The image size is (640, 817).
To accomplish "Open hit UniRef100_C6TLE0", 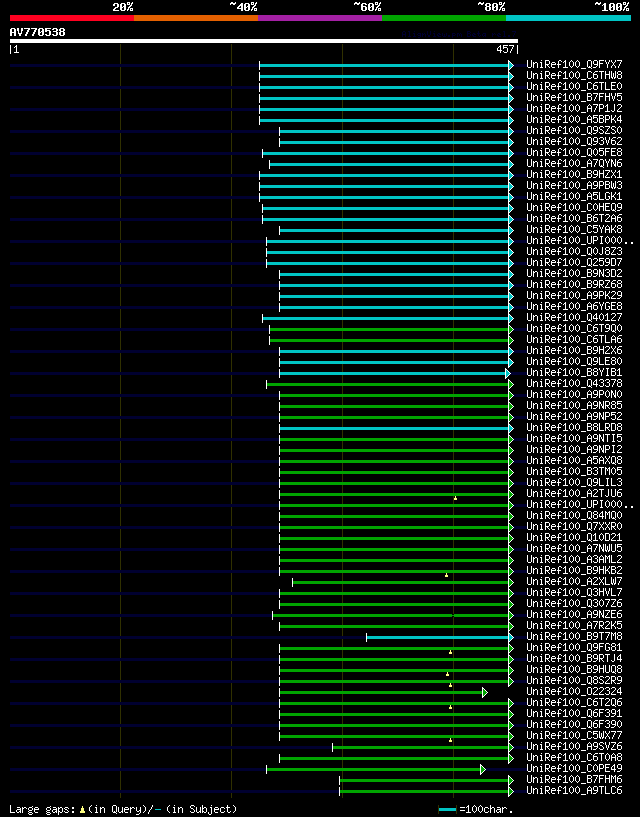I will coord(574,86).
